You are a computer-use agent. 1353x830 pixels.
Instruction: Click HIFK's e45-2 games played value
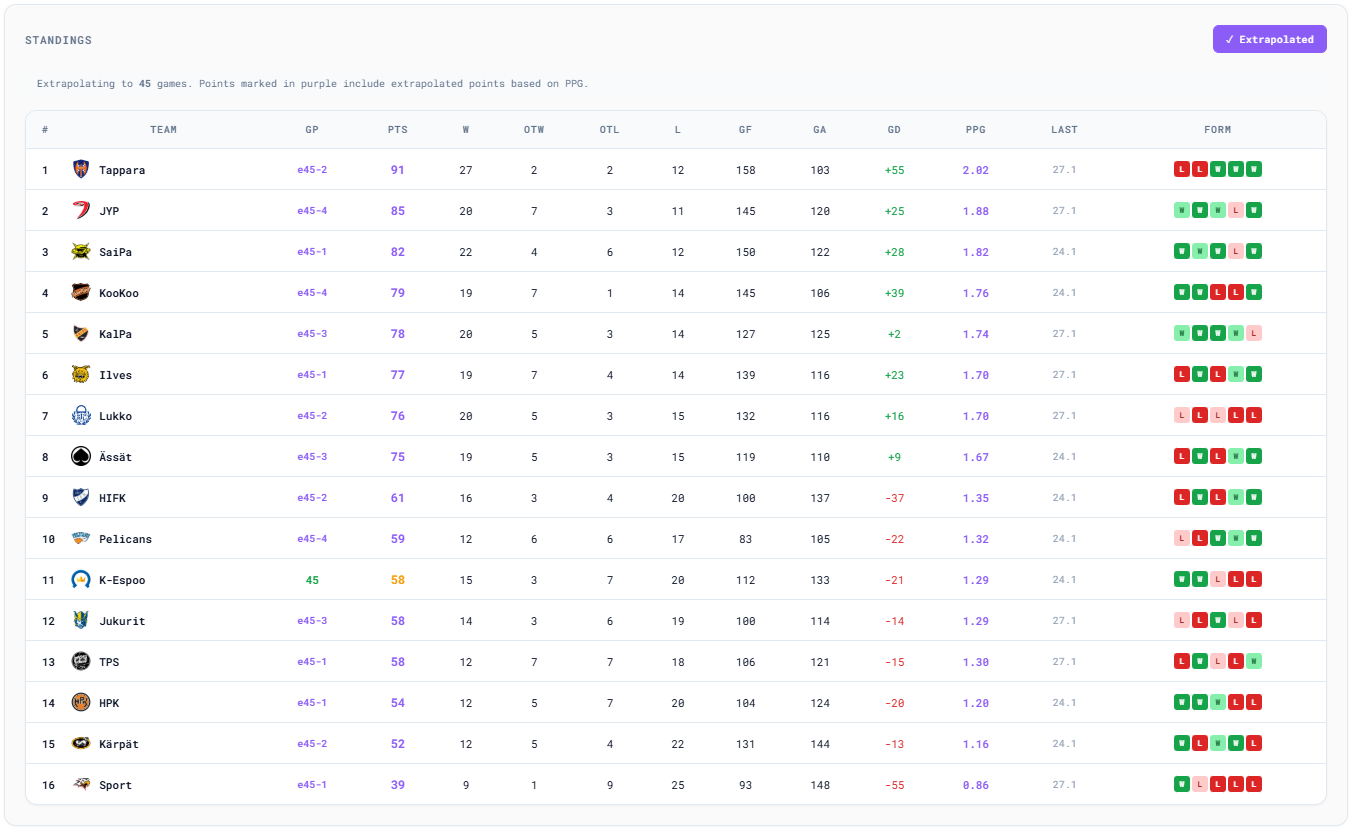[x=312, y=498]
